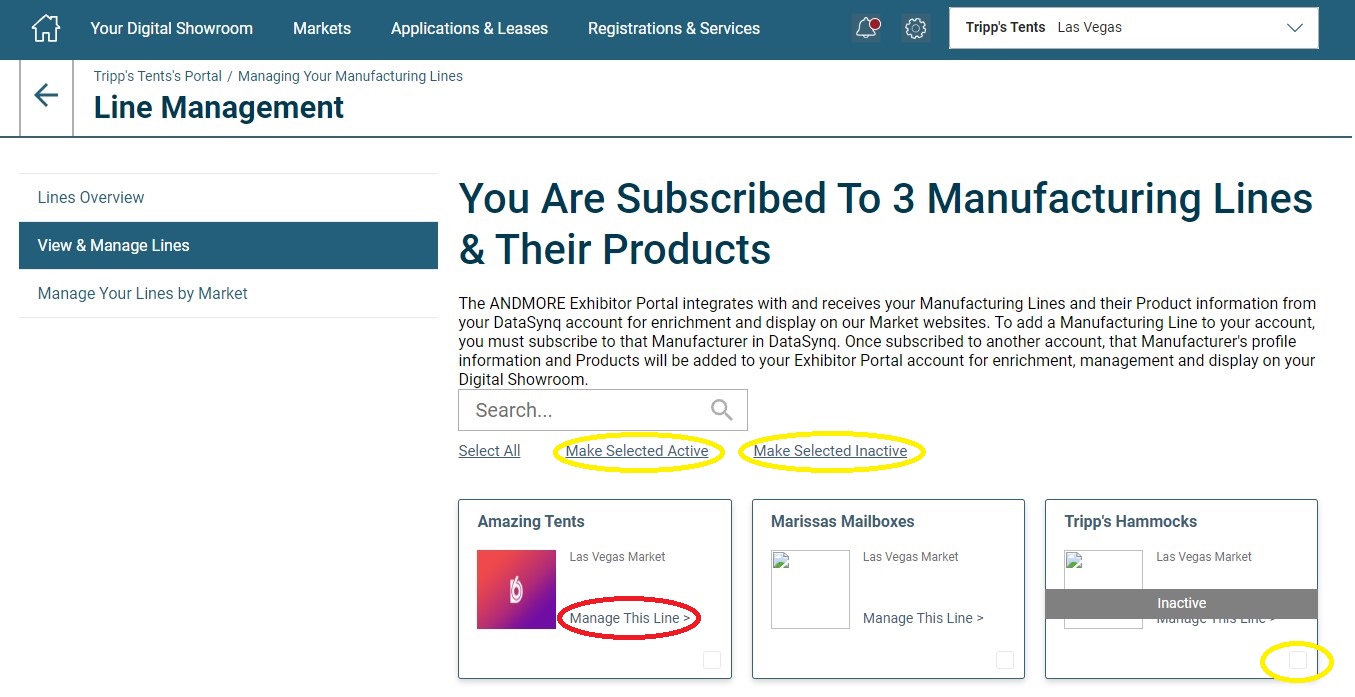The width and height of the screenshot is (1355, 697).
Task: Click Make Selected Active
Action: click(637, 451)
